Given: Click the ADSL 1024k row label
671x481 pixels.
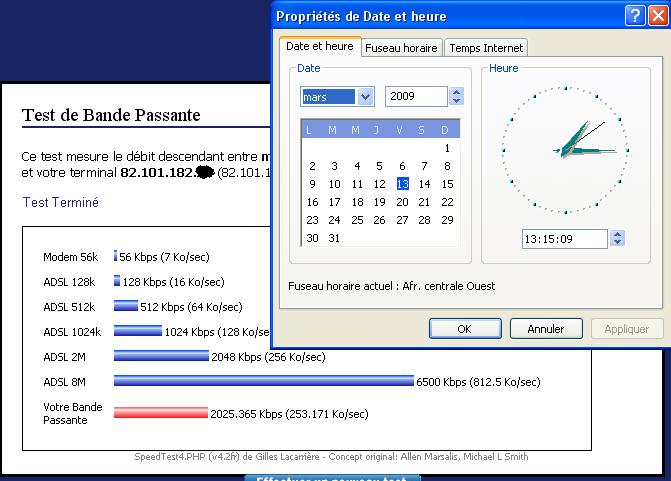Looking at the screenshot, I should [x=72, y=332].
